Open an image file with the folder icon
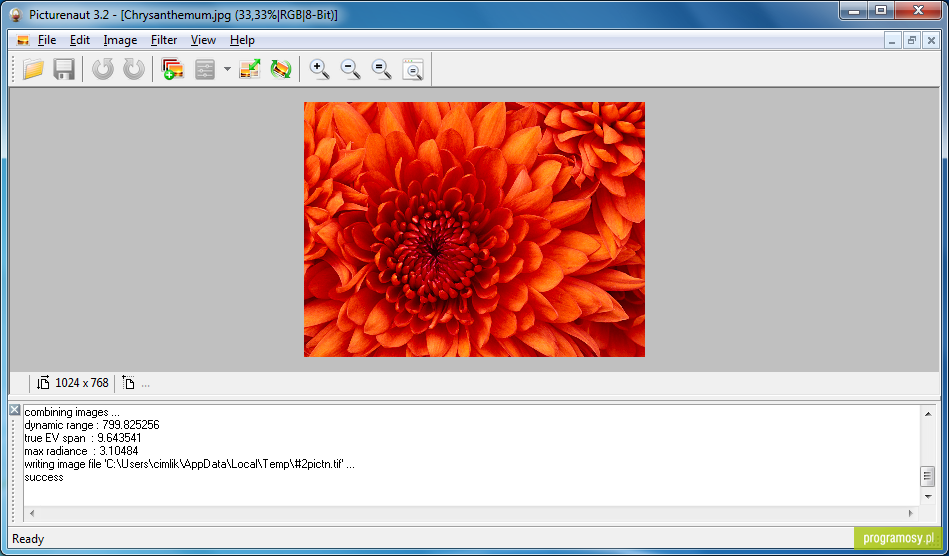Screen dimensions: 949x556 tap(33, 69)
